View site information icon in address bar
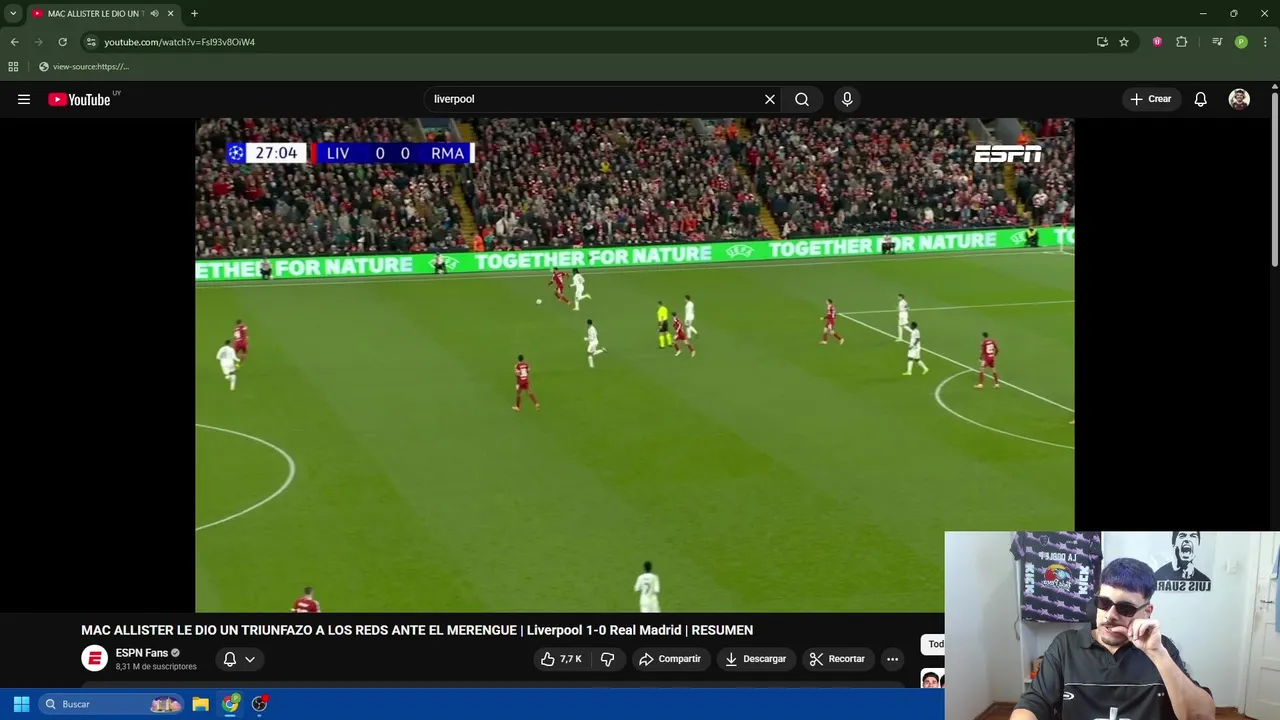Viewport: 1280px width, 720px height. pos(91,42)
